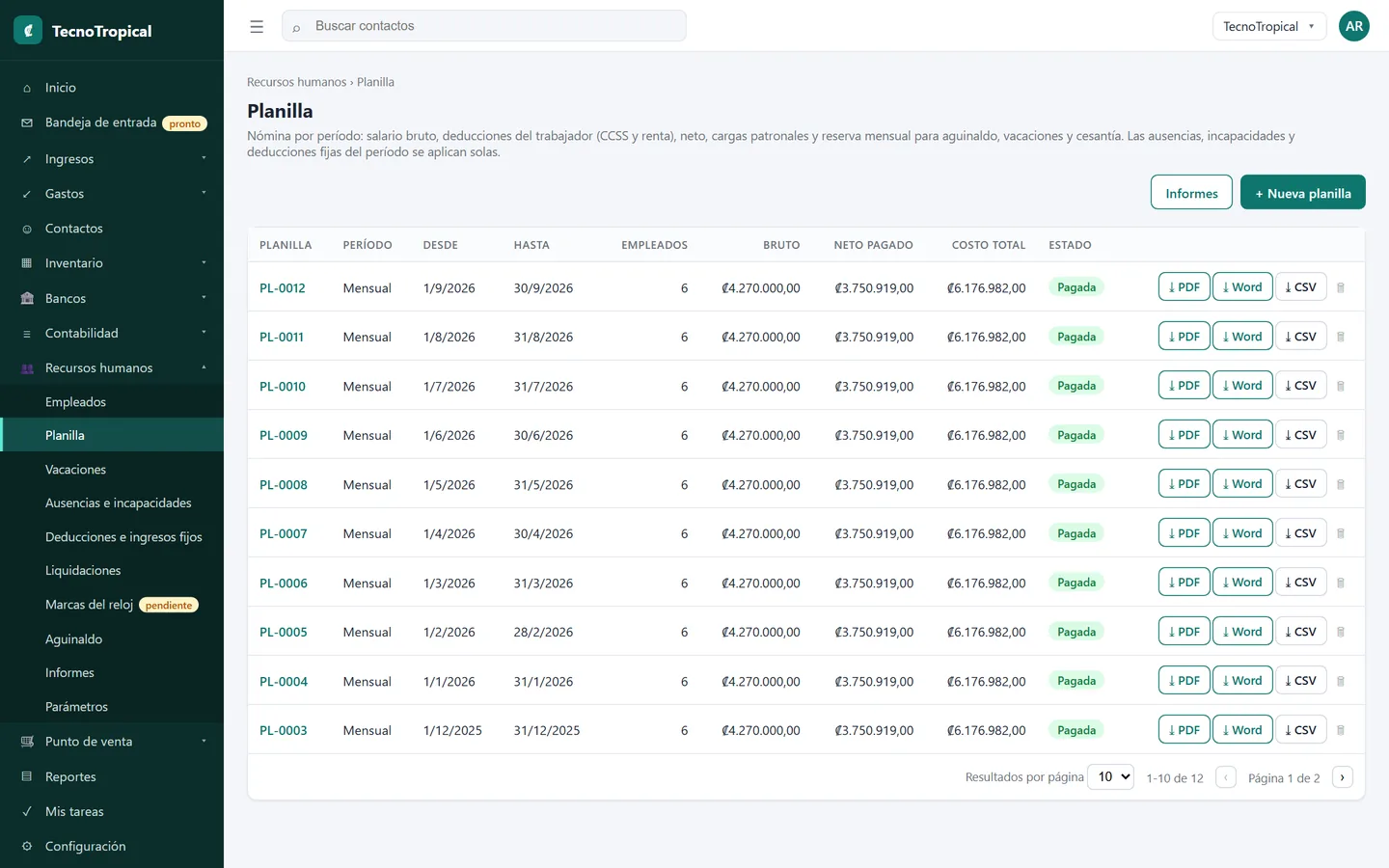Click the Pagada status badge for PL-0006
Viewport: 1389px width, 868px height.
(1076, 583)
